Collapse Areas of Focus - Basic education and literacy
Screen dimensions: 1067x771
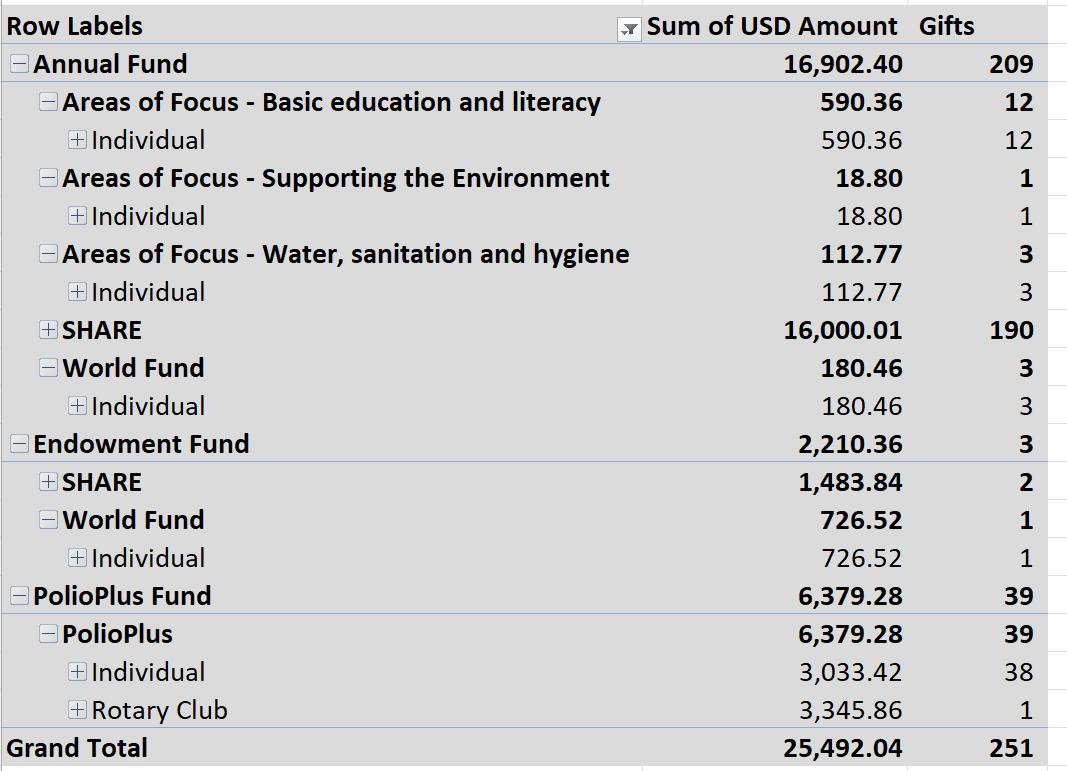tap(48, 102)
